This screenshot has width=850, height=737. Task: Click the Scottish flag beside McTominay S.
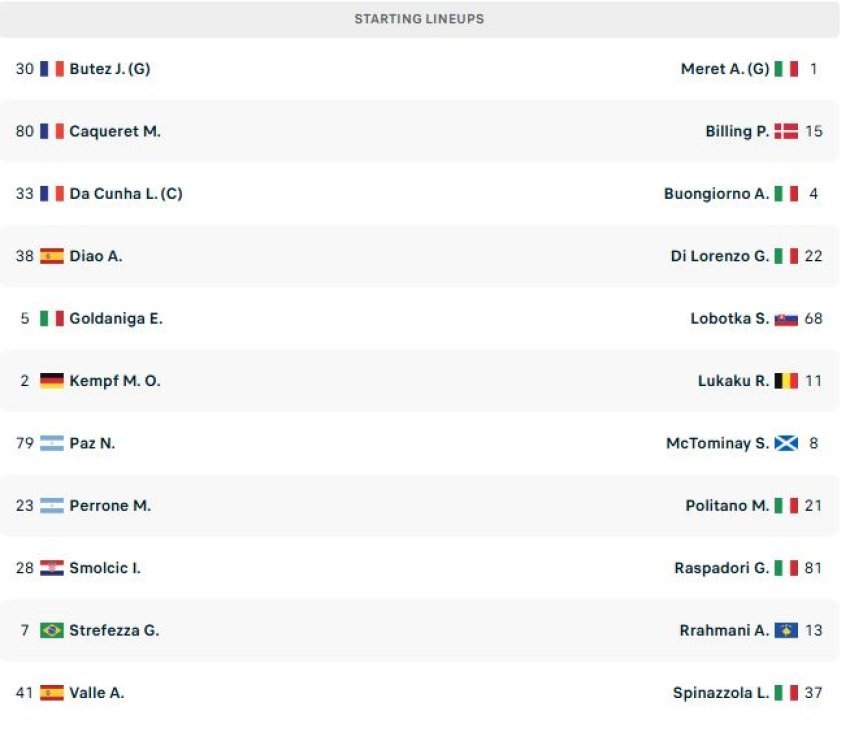pyautogui.click(x=786, y=443)
